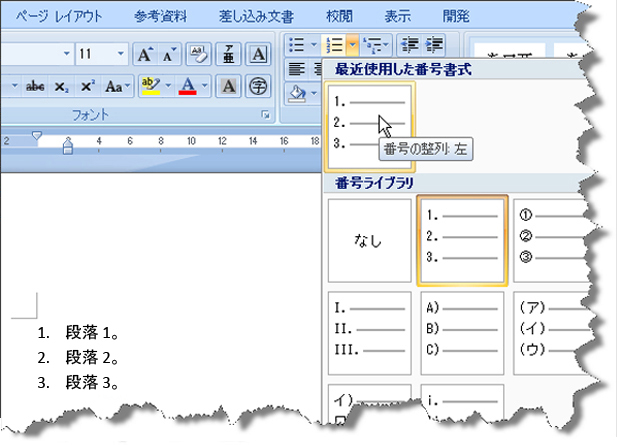Apply character border icon
The height and width of the screenshot is (445, 617).
click(258, 54)
